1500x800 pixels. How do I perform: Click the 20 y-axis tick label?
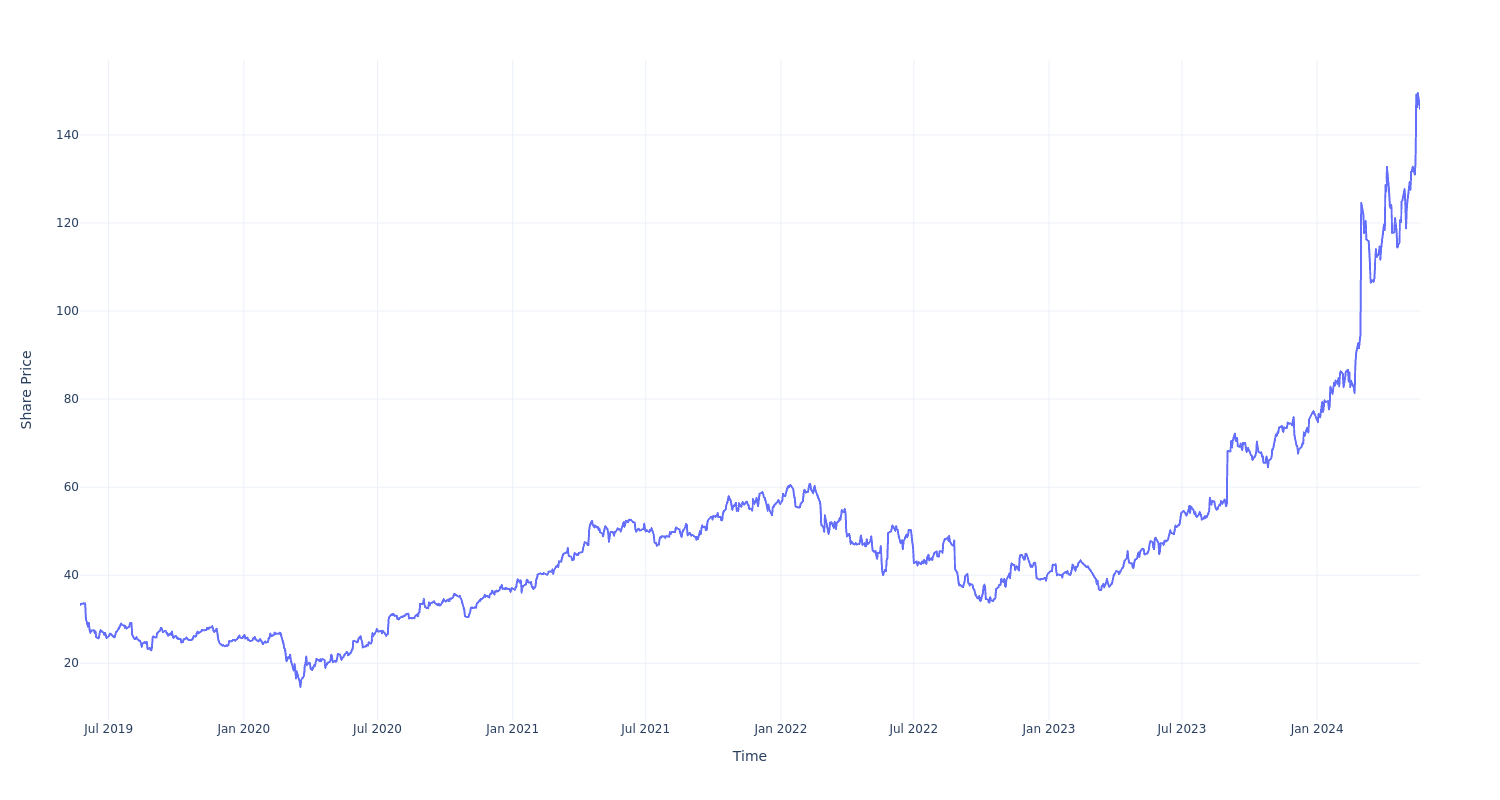pos(71,663)
